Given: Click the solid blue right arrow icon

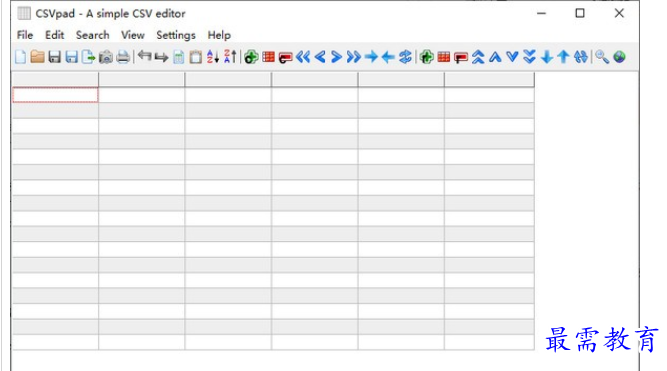Looking at the screenshot, I should 371,57.
